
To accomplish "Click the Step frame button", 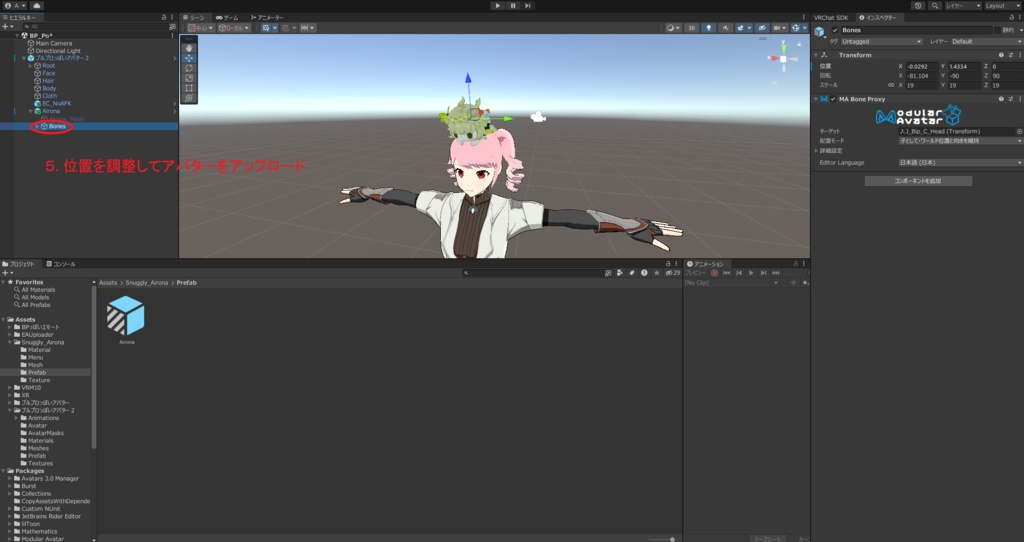I will (x=528, y=5).
